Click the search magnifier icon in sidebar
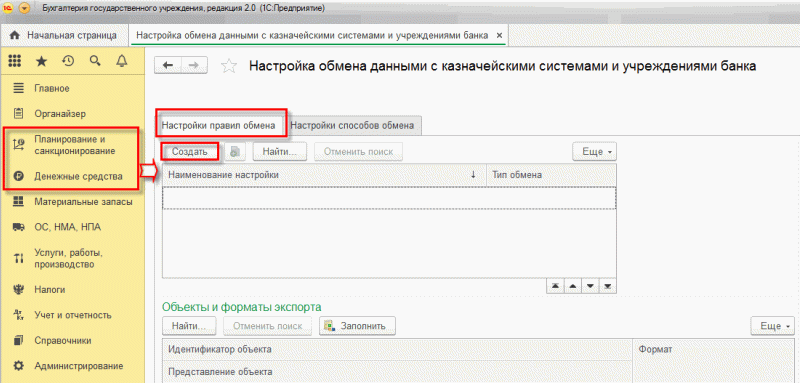Image resolution: width=800 pixels, height=383 pixels. pyautogui.click(x=95, y=62)
